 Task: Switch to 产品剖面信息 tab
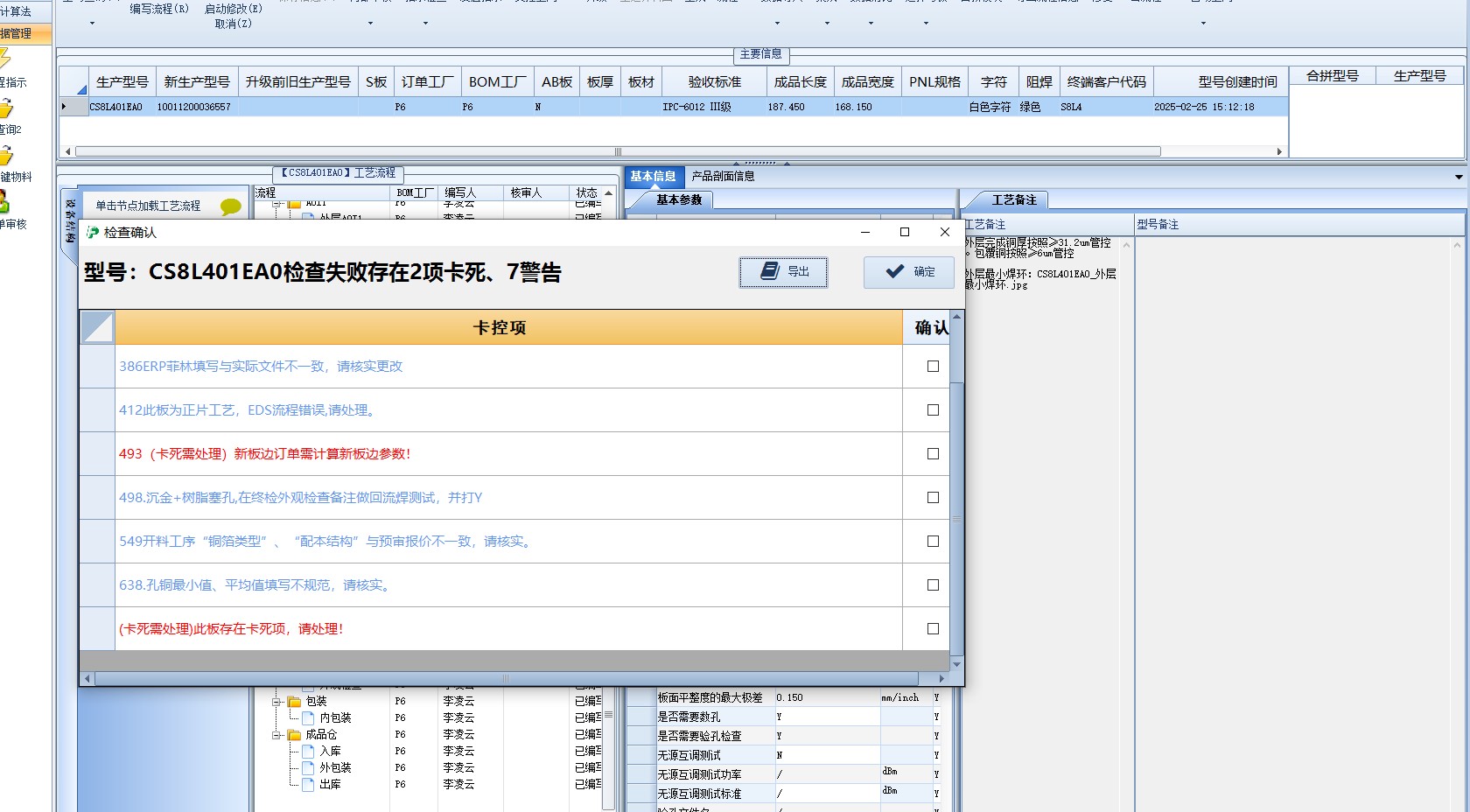723,177
